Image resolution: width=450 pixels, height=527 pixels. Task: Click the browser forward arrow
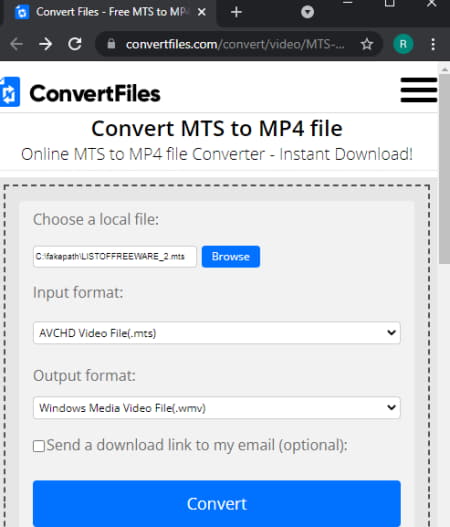coord(45,44)
